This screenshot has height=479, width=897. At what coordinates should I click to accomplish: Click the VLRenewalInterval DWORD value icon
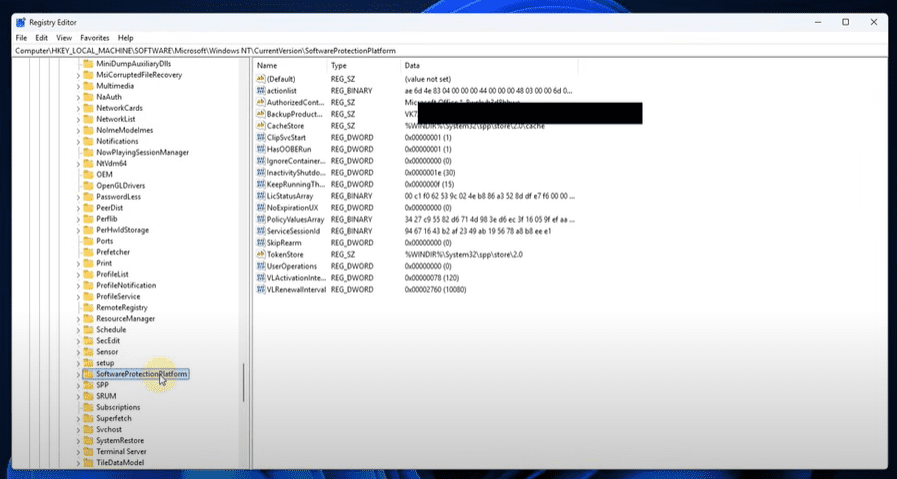(x=261, y=290)
